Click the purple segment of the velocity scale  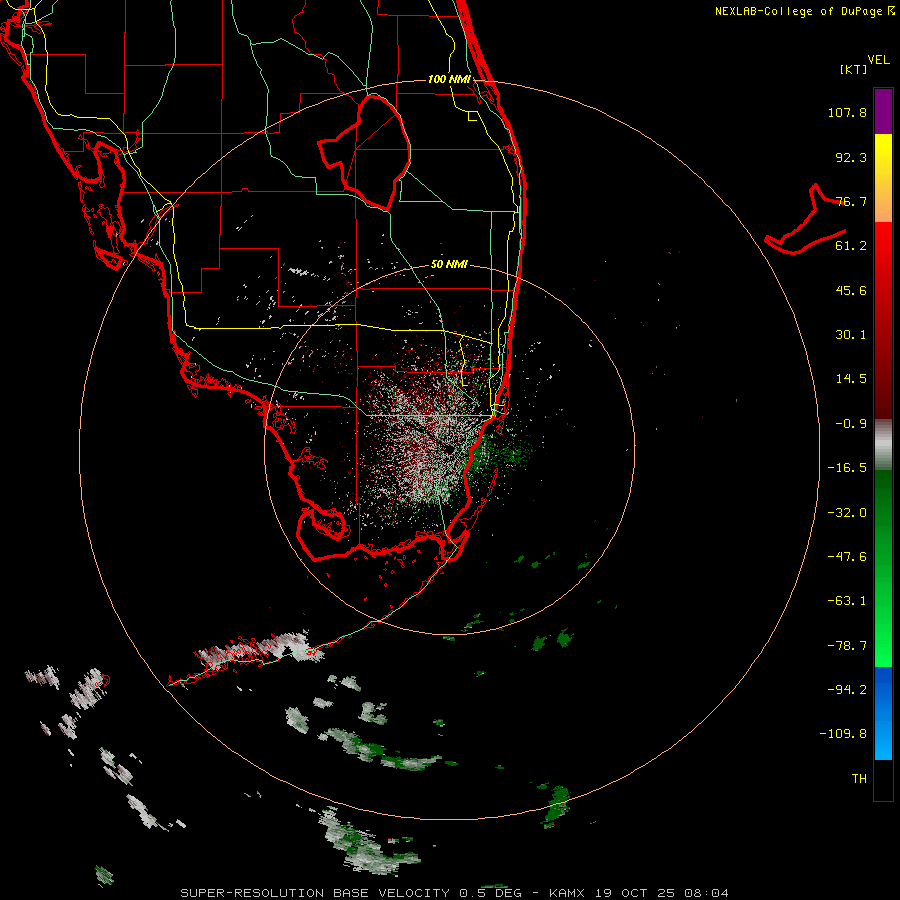[x=883, y=111]
